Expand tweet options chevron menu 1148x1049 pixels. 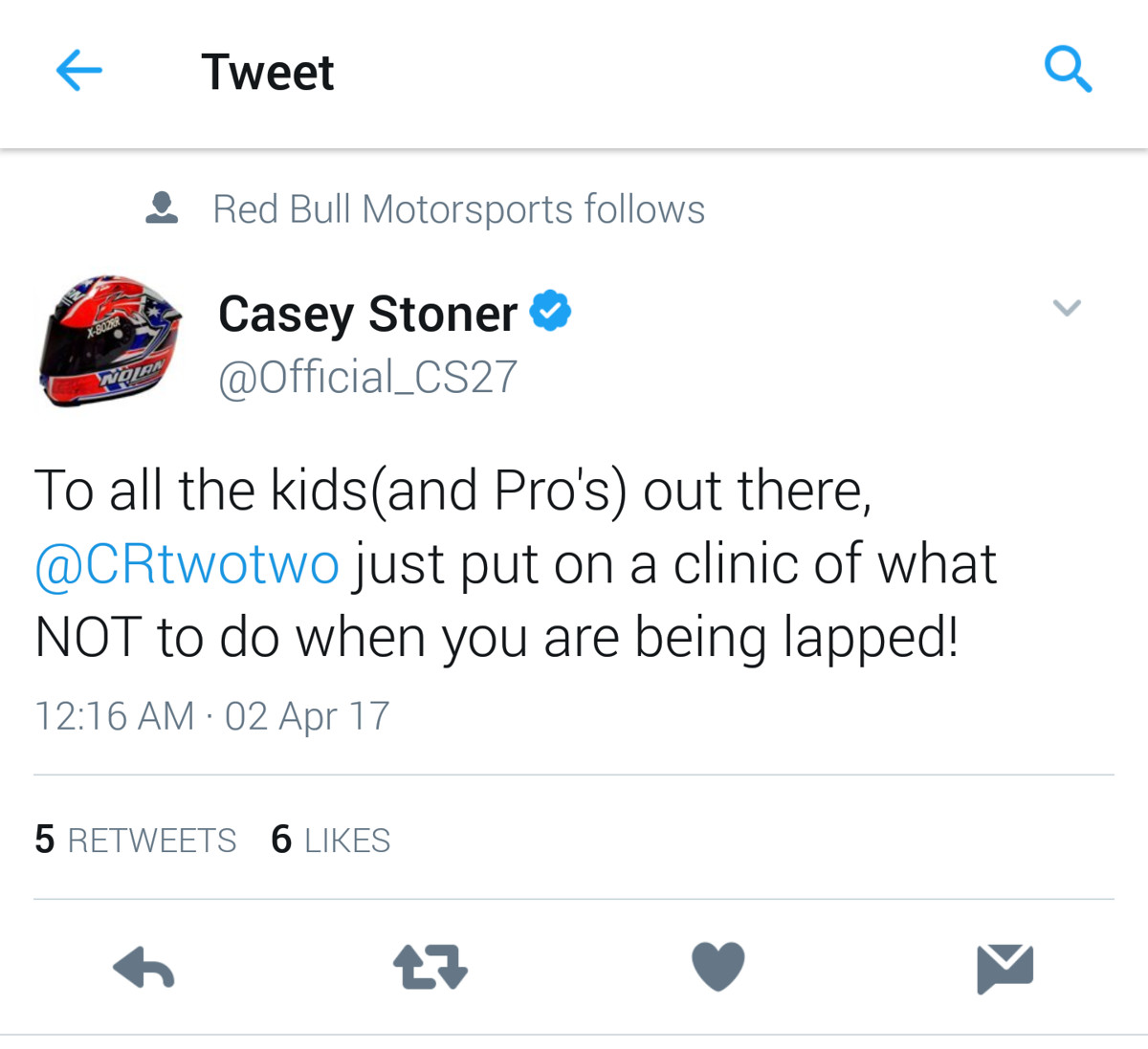pyautogui.click(x=1067, y=307)
